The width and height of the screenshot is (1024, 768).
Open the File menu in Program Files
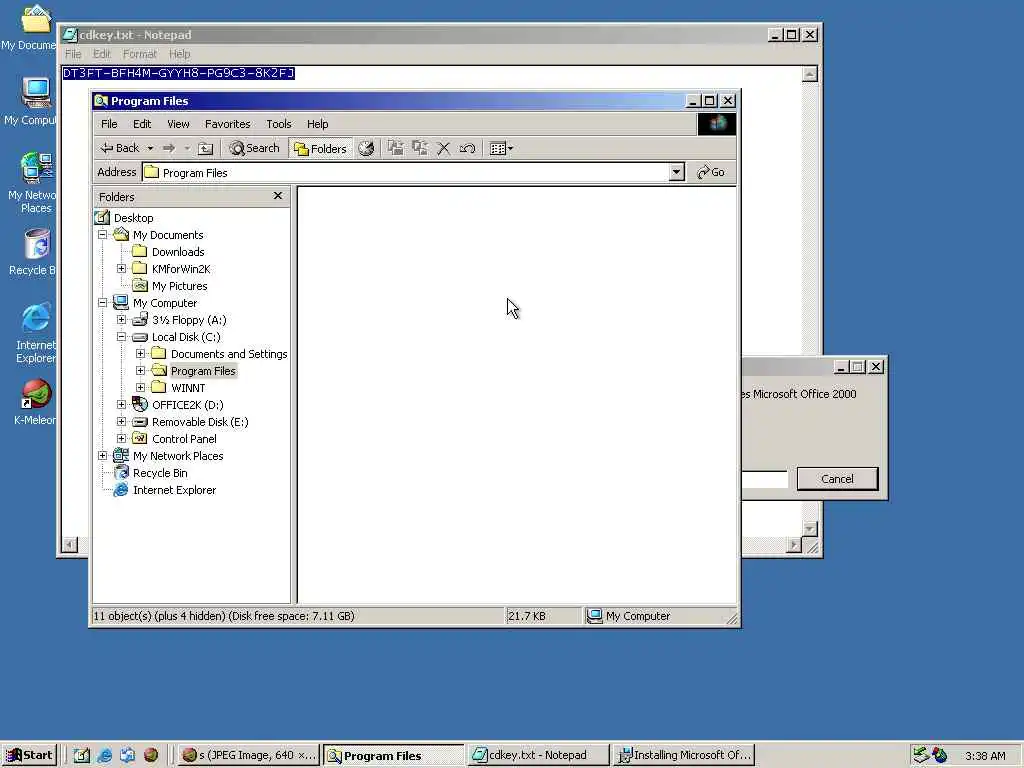[x=109, y=124]
